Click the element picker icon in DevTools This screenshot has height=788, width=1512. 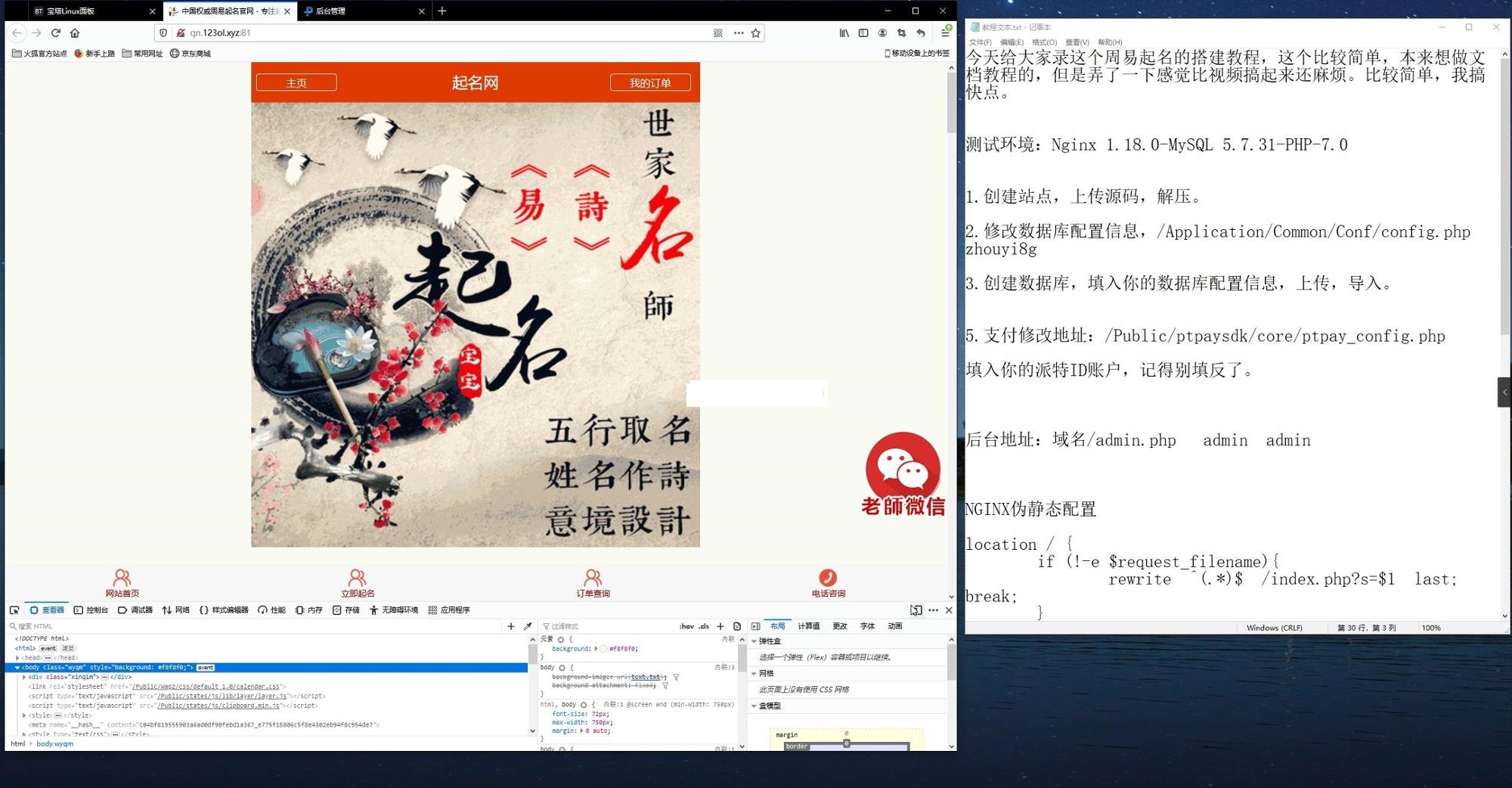14,610
